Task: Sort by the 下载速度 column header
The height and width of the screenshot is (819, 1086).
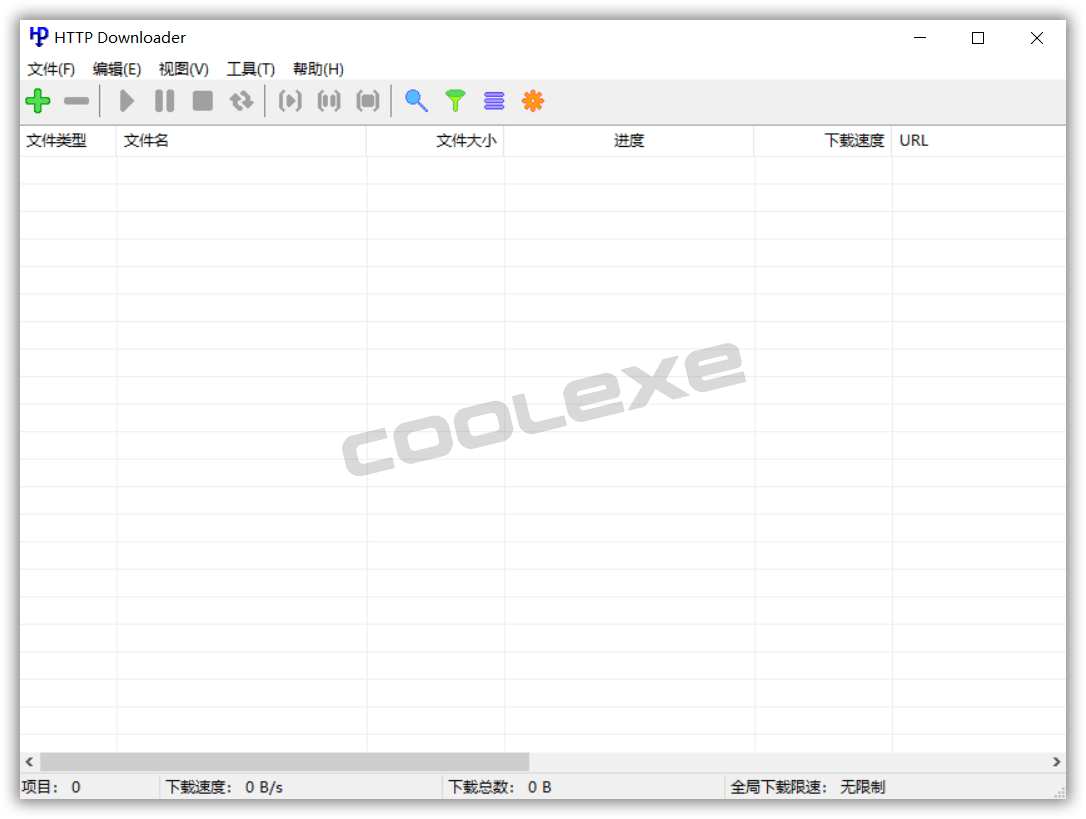Action: point(823,141)
